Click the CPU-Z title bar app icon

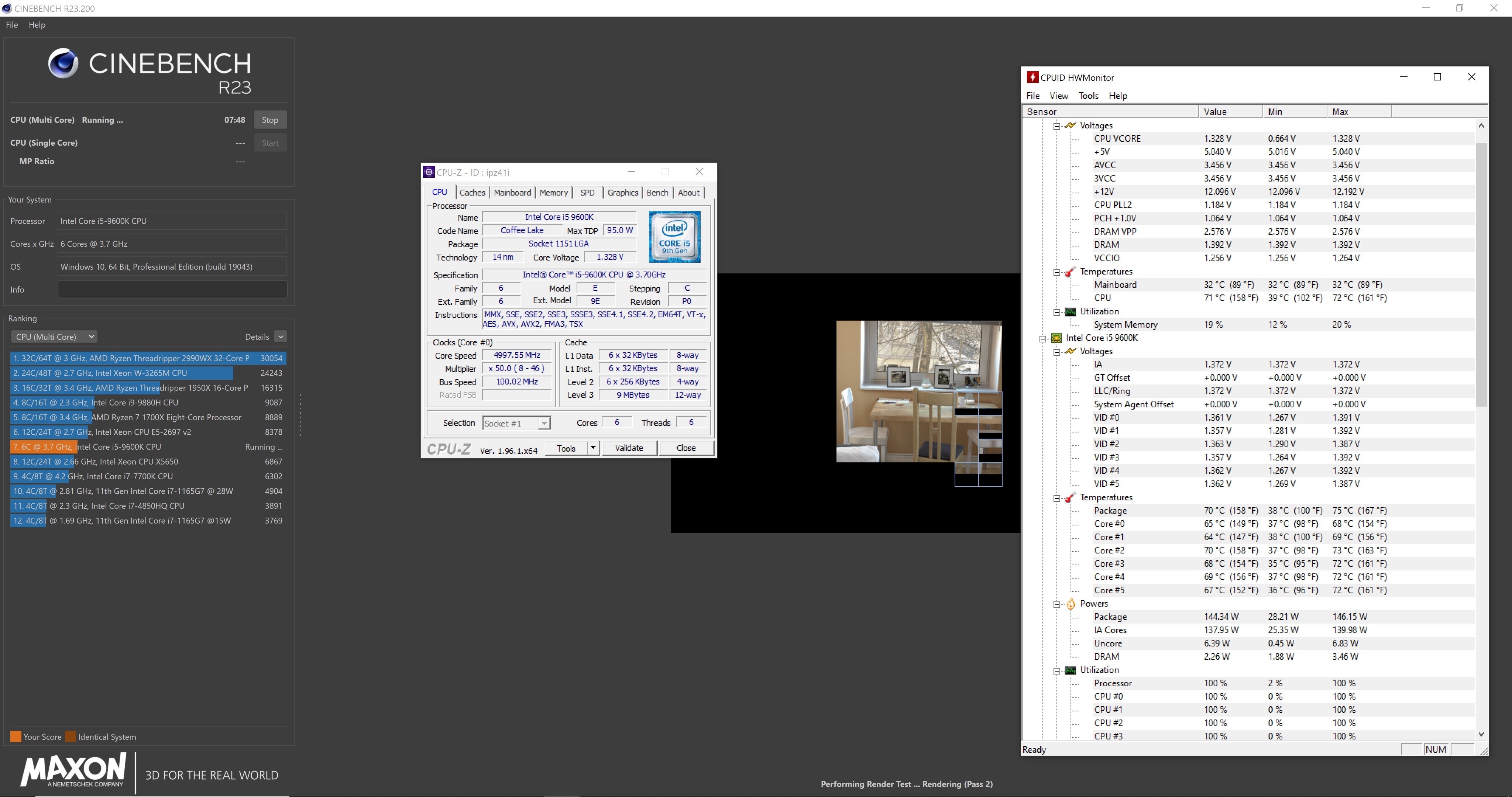pos(429,172)
